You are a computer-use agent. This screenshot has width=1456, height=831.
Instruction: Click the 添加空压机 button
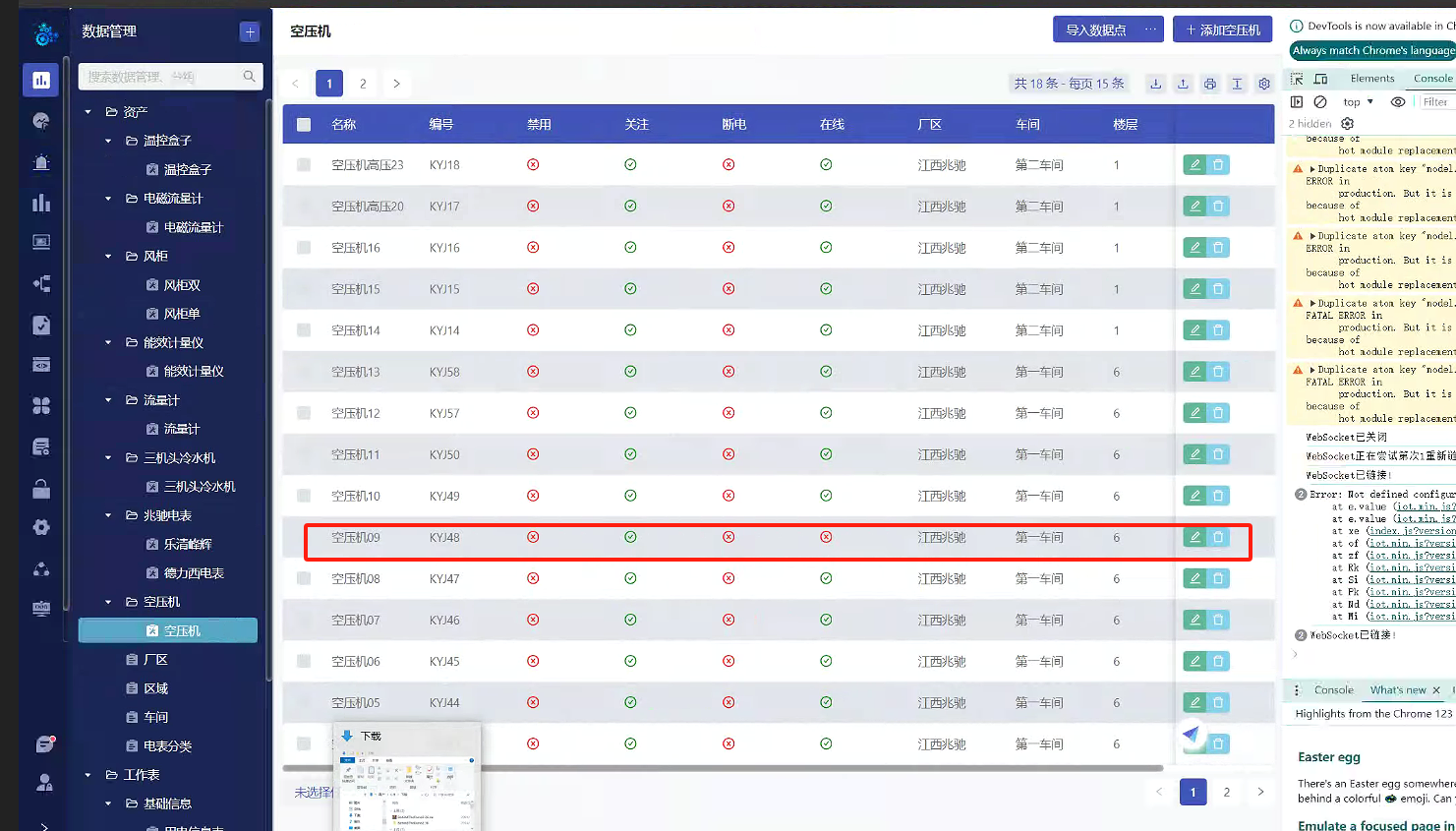pos(1222,30)
